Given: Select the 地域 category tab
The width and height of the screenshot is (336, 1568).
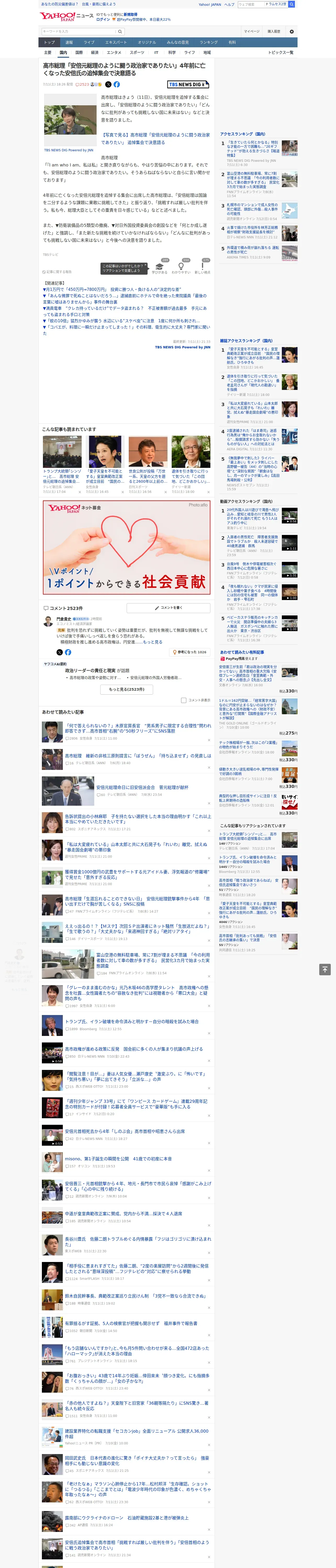Looking at the screenshot, I should pyautogui.click(x=207, y=52).
